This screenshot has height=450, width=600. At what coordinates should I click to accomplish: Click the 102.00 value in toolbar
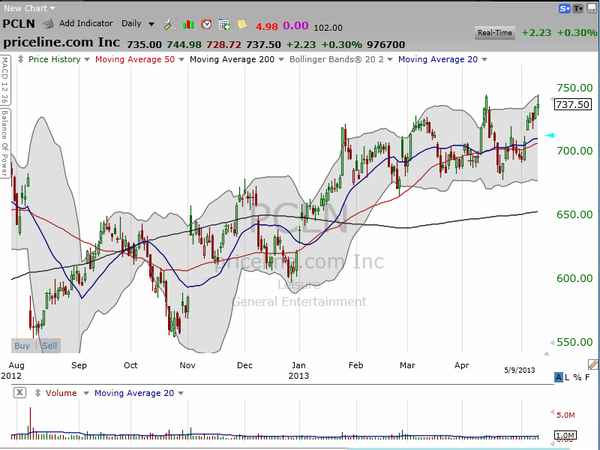click(328, 28)
